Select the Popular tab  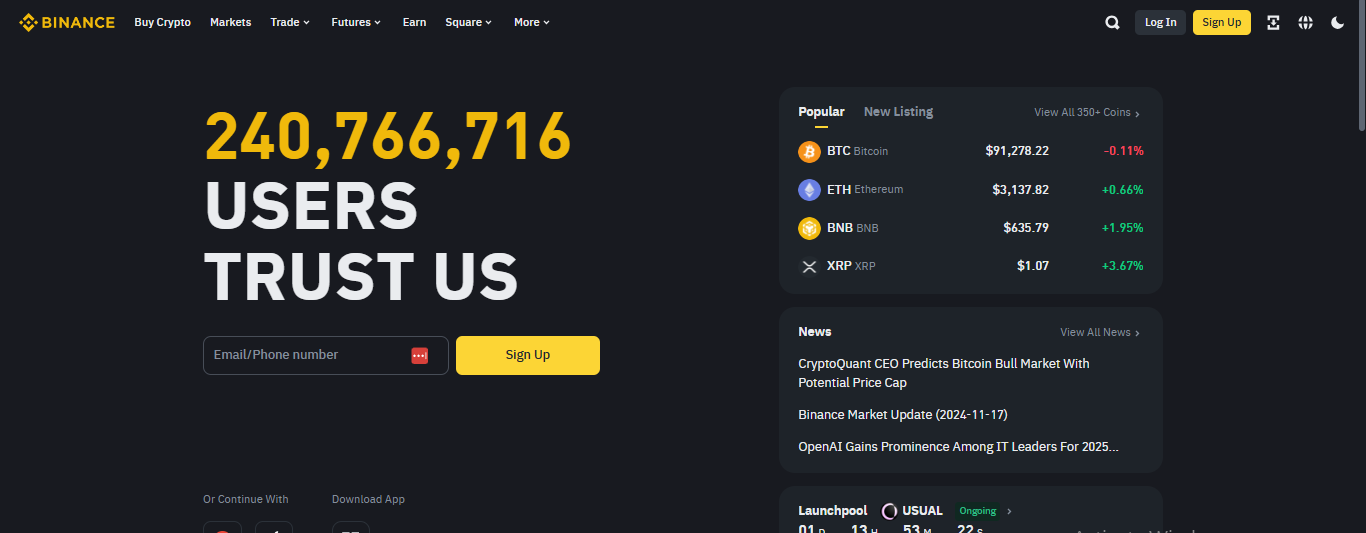821,112
